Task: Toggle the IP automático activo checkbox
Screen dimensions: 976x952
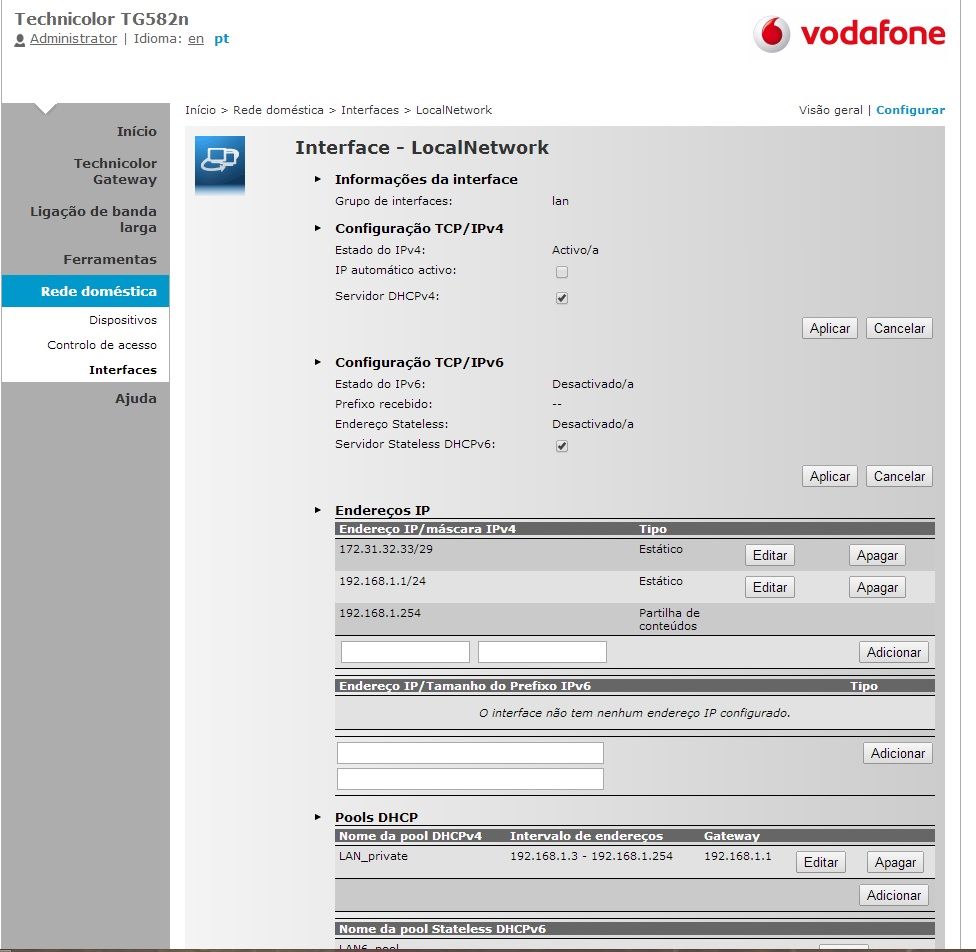Action: (x=562, y=272)
